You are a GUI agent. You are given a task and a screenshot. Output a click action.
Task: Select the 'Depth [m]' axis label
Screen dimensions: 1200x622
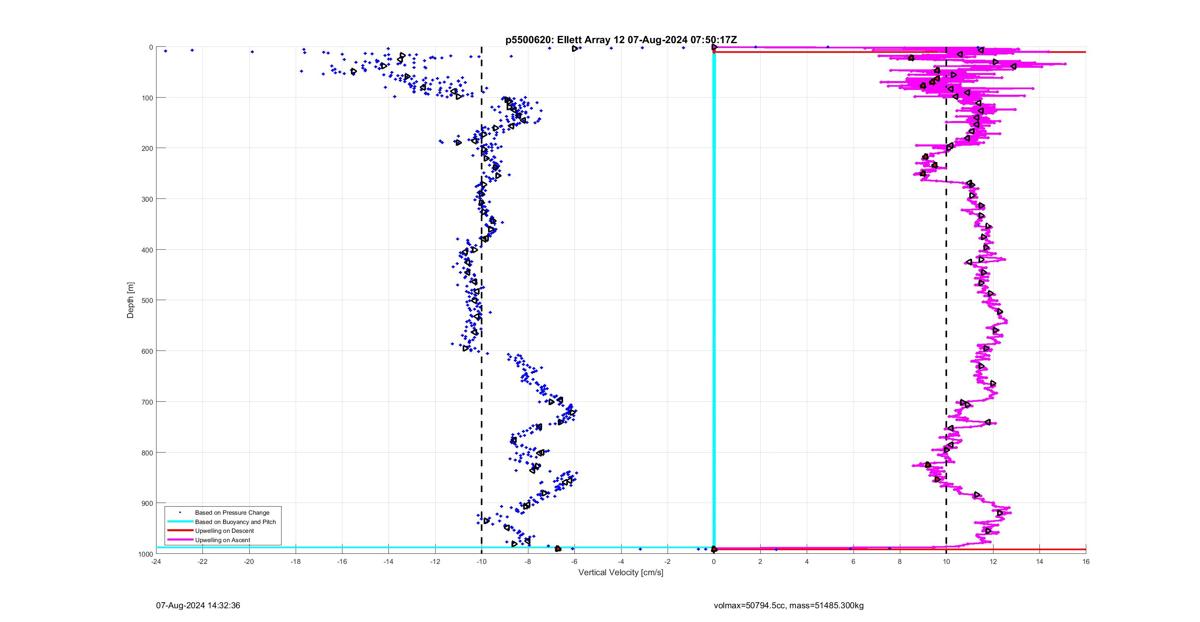(130, 300)
